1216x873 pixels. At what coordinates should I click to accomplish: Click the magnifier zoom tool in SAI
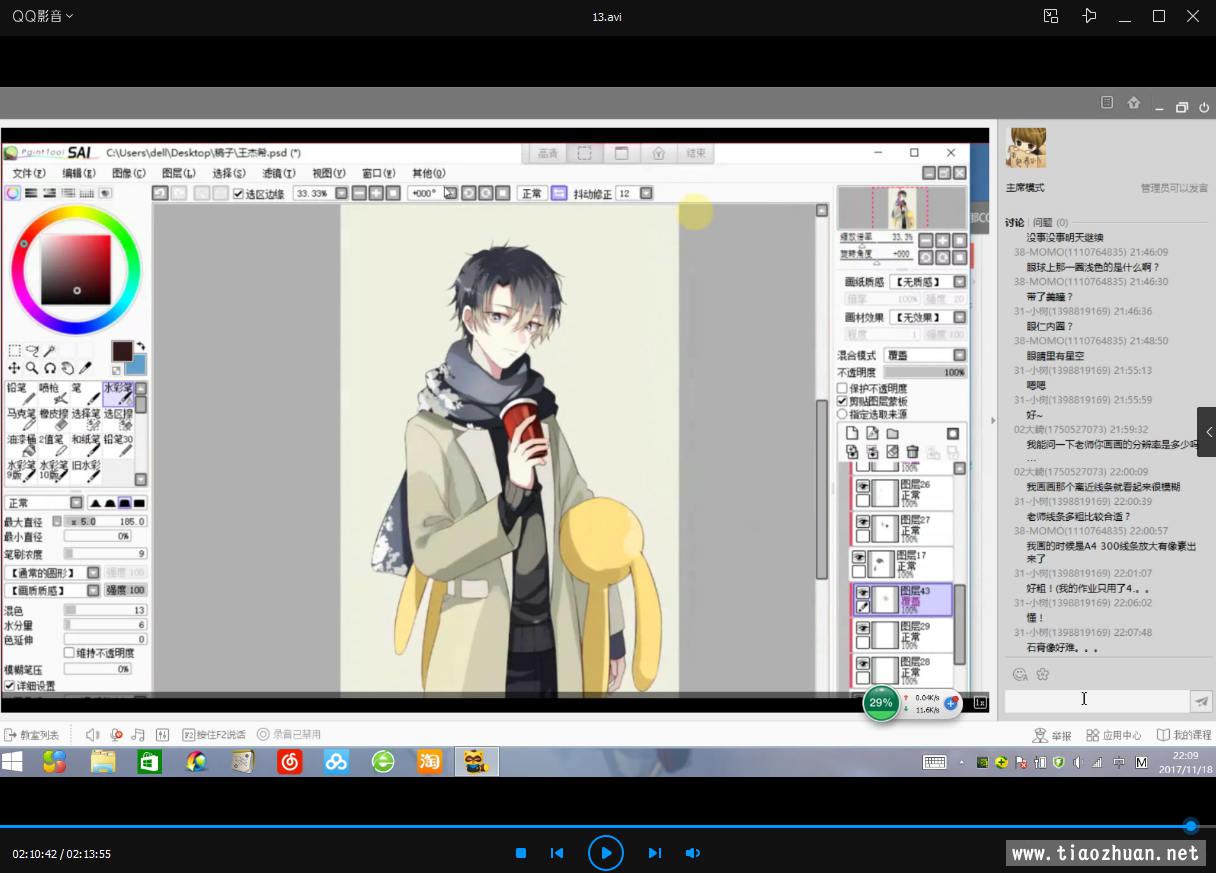coord(32,368)
